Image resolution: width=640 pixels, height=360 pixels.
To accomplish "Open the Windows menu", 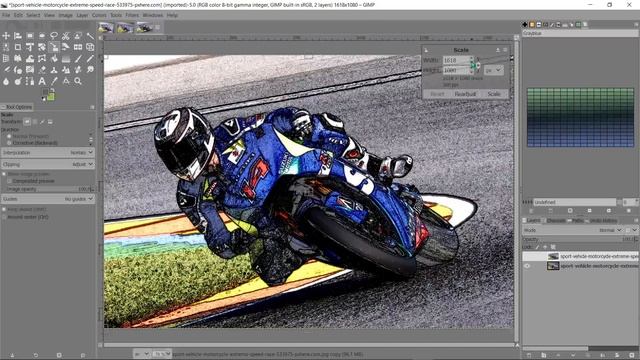I will coord(153,15).
